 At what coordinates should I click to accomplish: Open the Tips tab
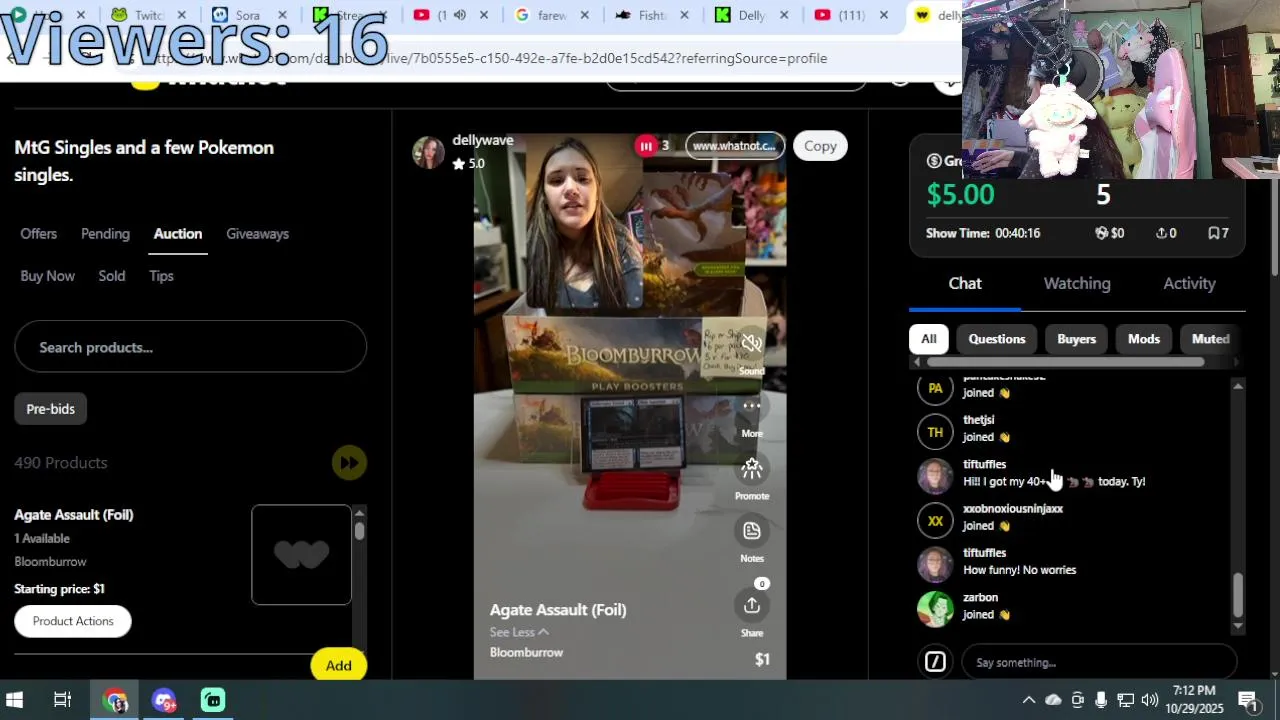pyautogui.click(x=161, y=276)
